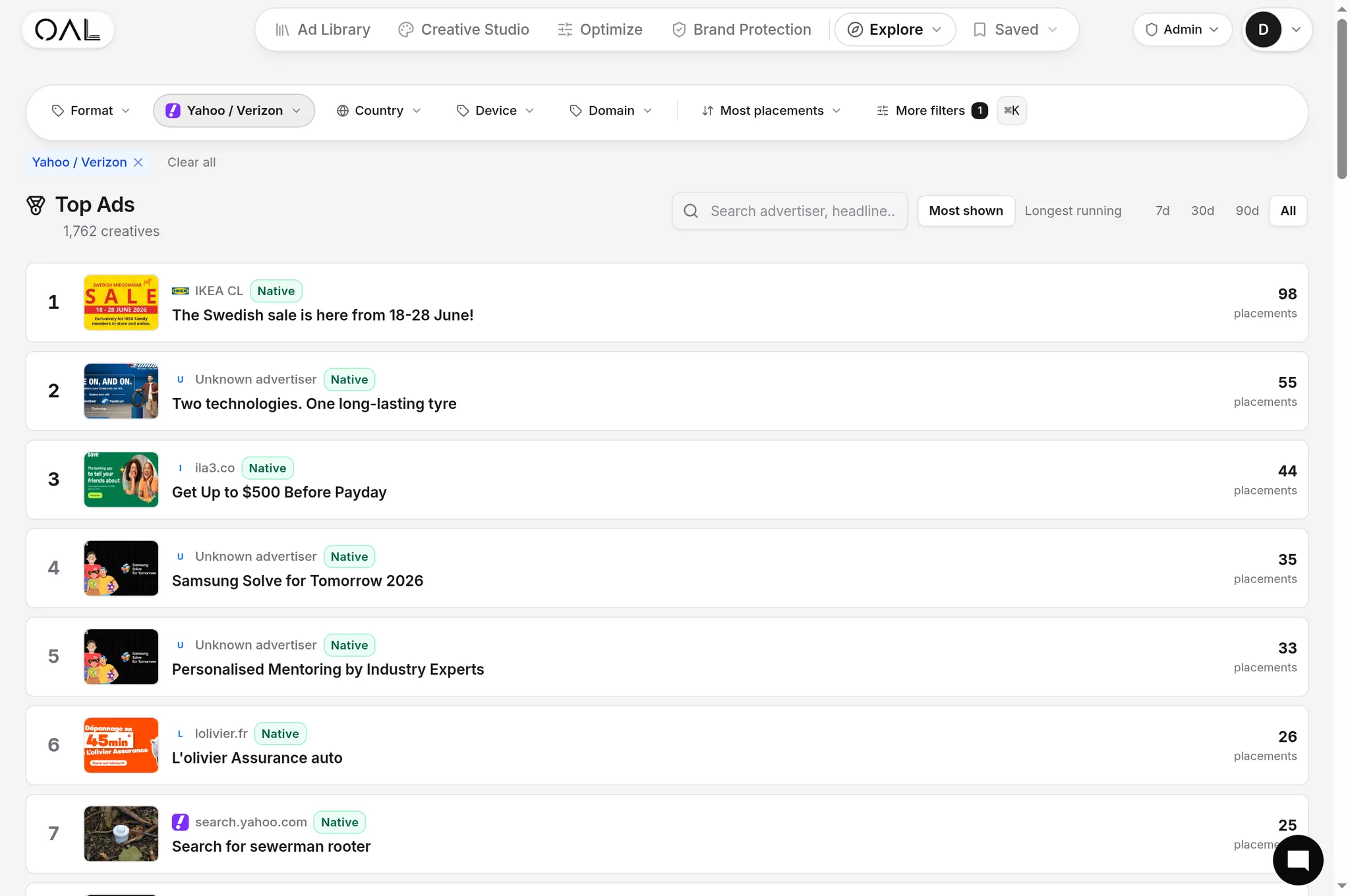This screenshot has width=1350, height=896.
Task: Switch to Longest running
Action: pos(1072,211)
